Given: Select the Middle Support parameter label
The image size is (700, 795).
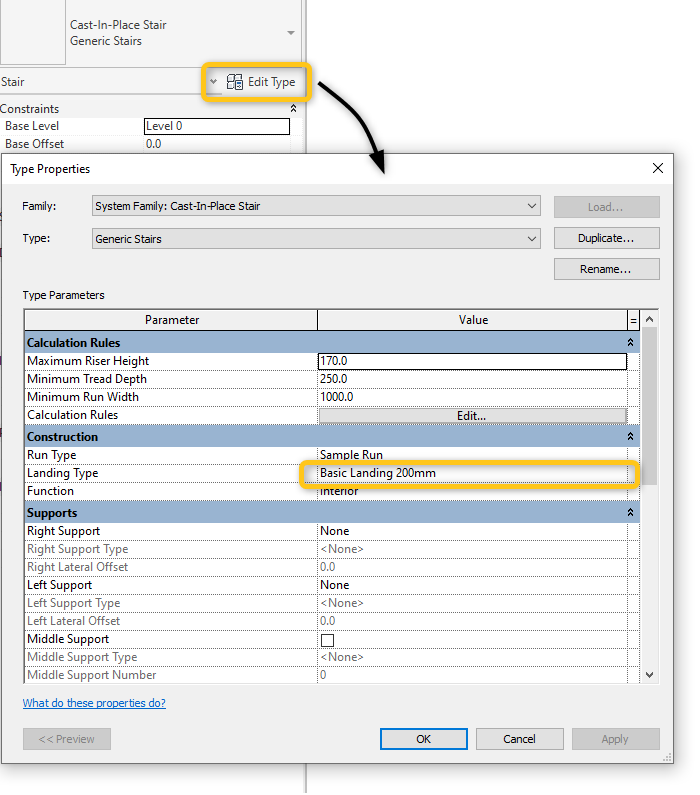Looking at the screenshot, I should point(68,639).
